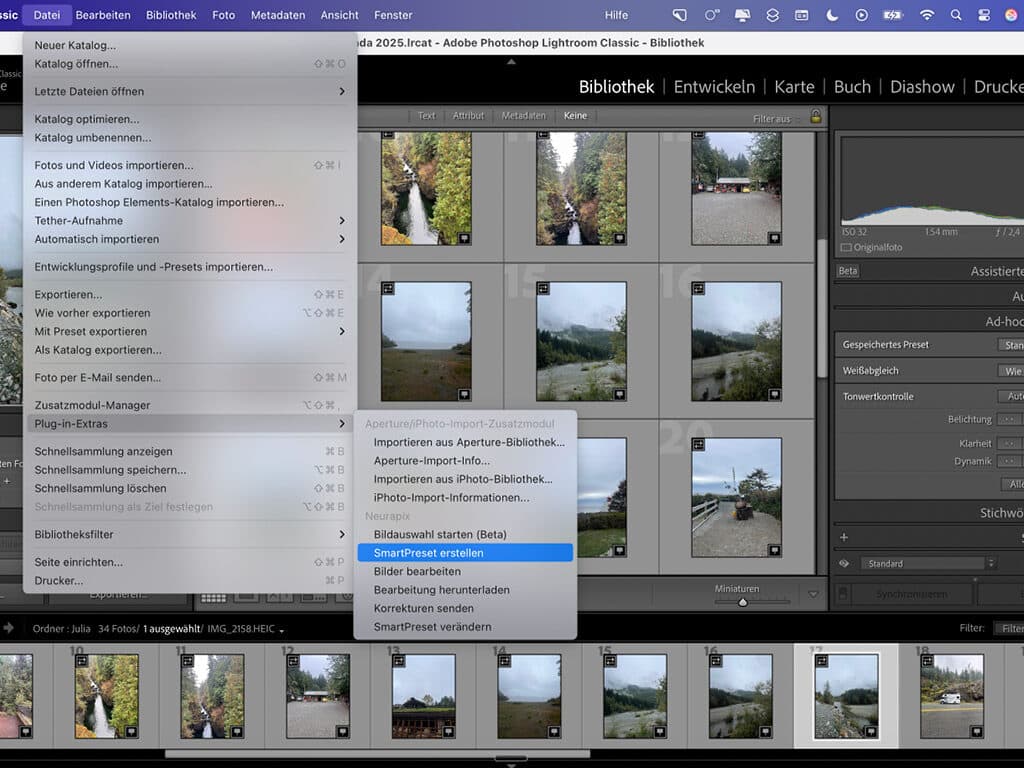The image size is (1024, 768).
Task: Click the badge icon on thumbnail 16
Action: coord(698,288)
